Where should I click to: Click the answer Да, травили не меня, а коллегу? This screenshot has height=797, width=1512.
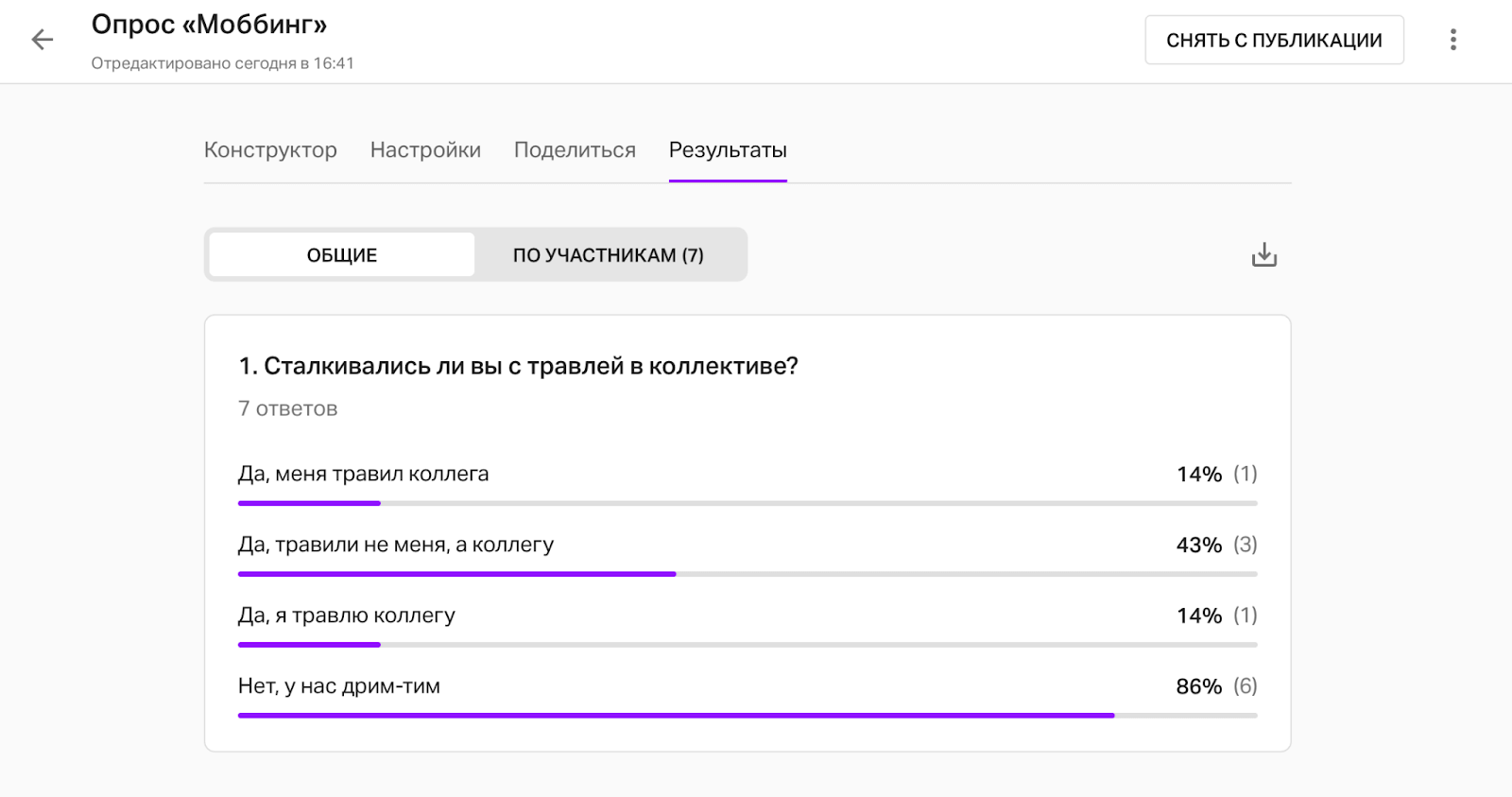pos(396,545)
